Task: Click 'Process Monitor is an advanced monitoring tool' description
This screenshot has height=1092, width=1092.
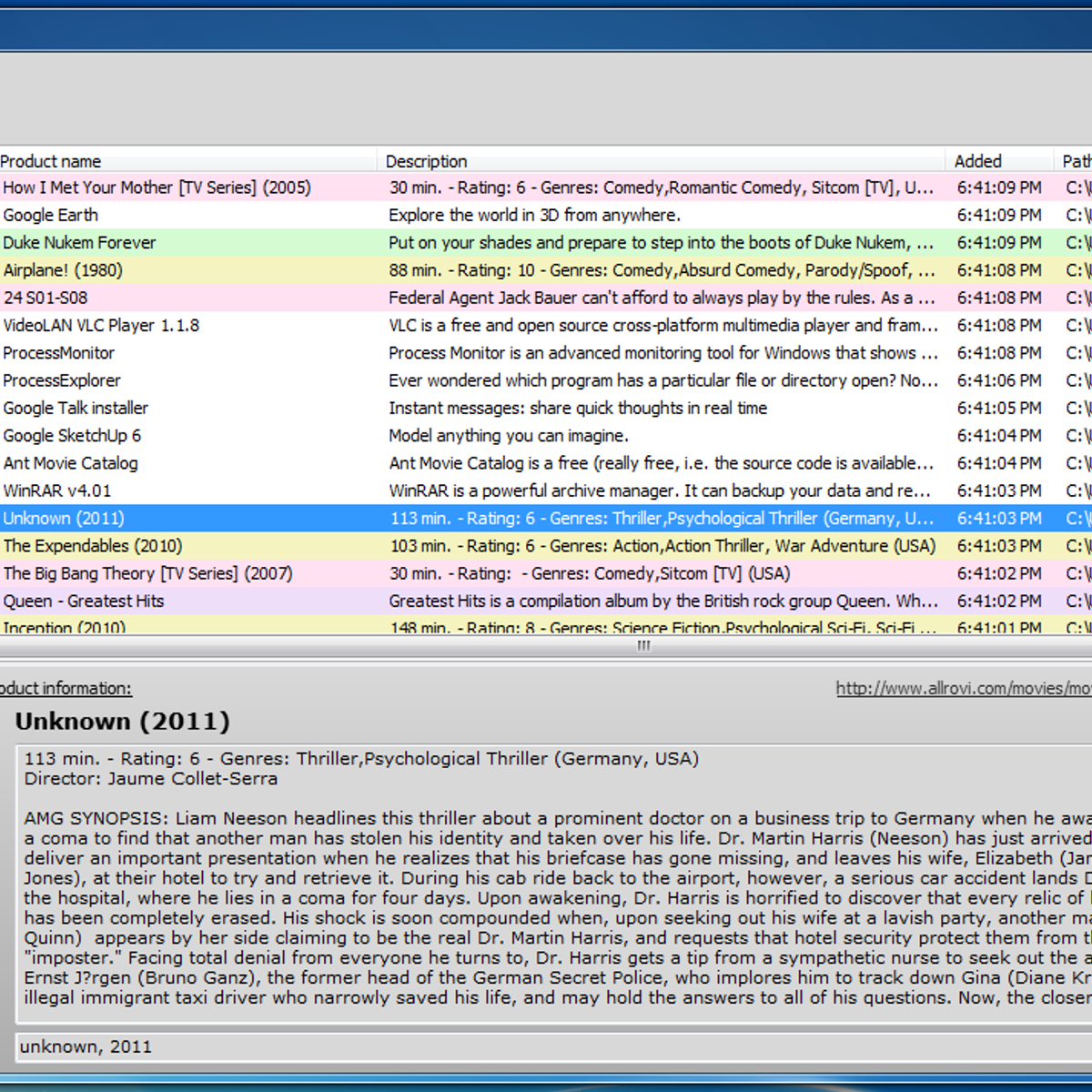Action: click(x=663, y=352)
